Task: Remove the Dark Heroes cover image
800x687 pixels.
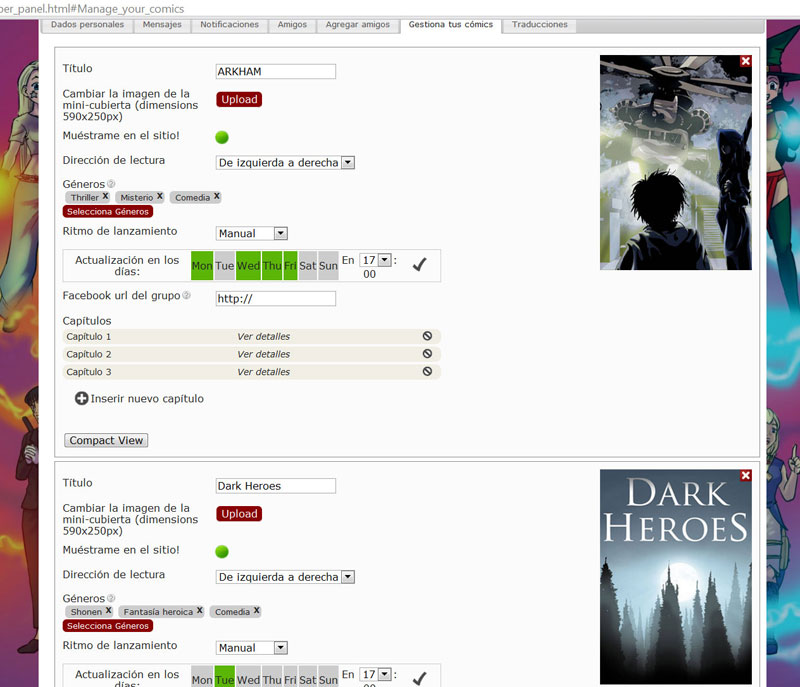Action: 745,476
